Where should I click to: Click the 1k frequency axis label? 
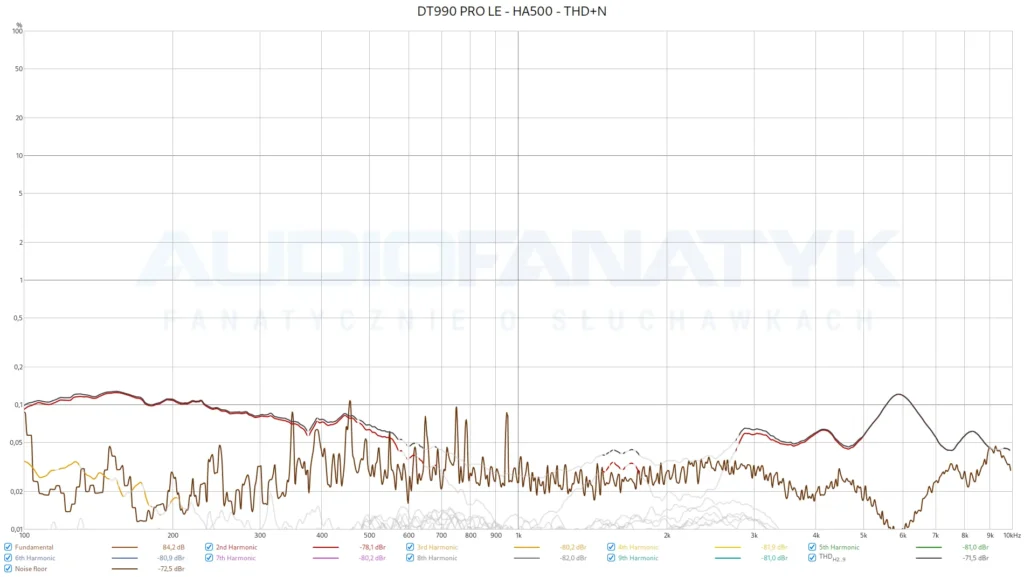click(x=519, y=535)
